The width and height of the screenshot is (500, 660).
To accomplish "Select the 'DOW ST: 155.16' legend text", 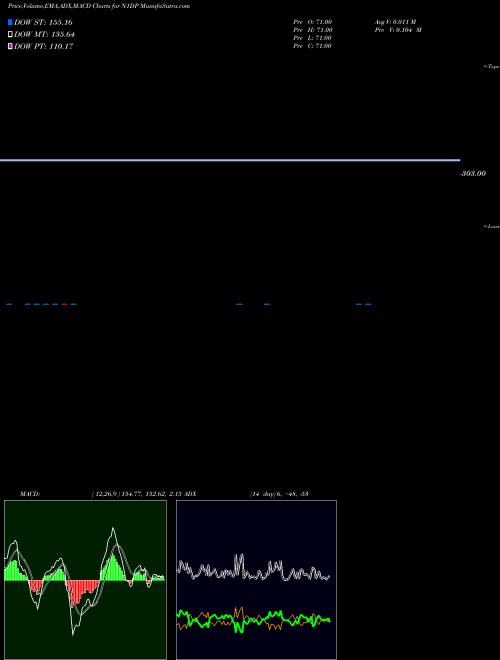I will [x=43, y=22].
